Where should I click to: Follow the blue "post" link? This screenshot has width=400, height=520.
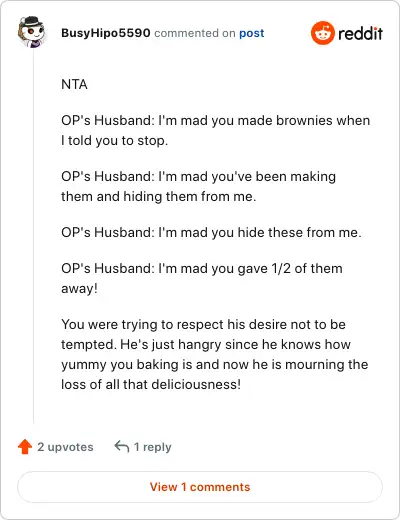click(x=252, y=33)
